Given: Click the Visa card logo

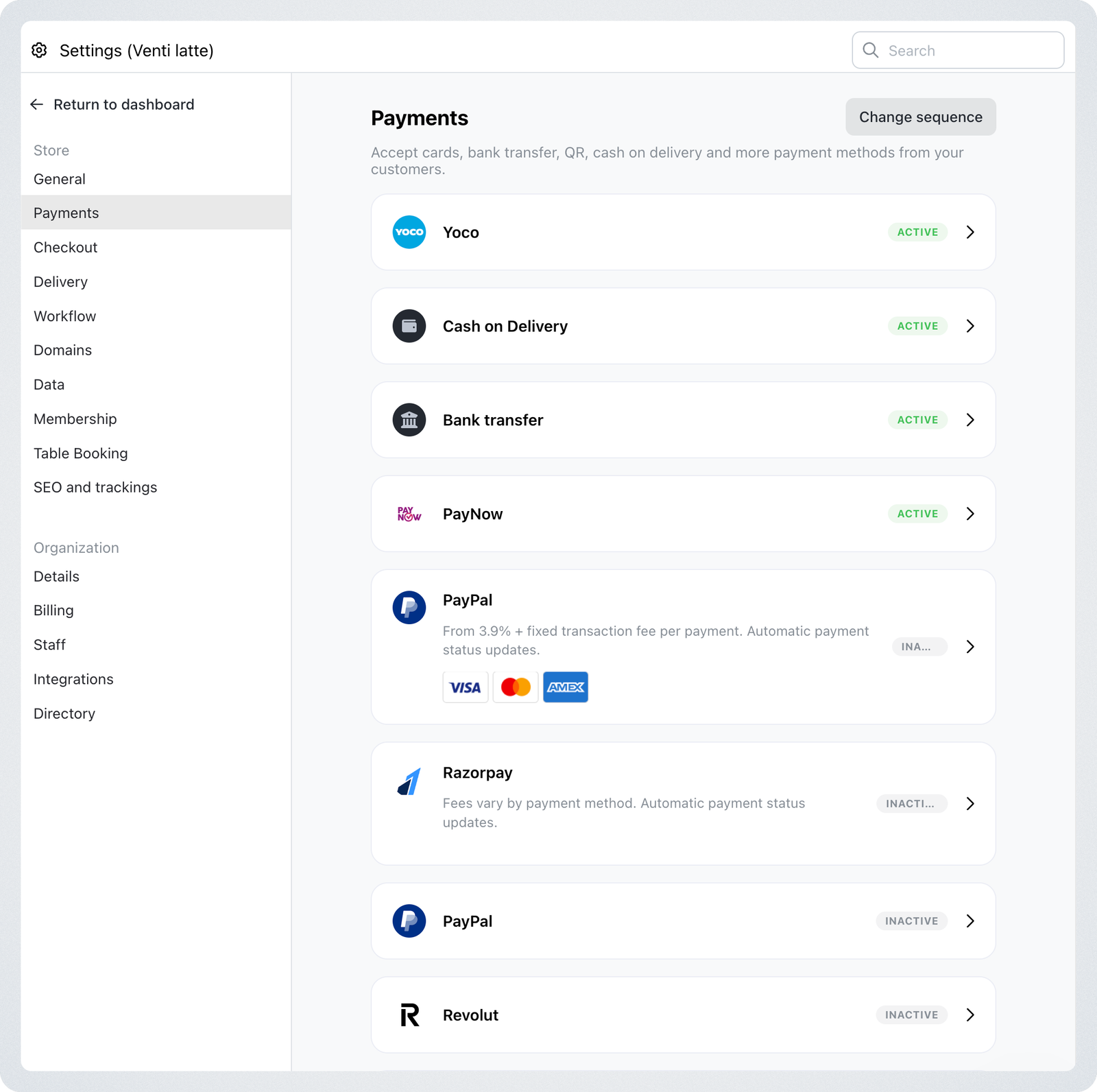Looking at the screenshot, I should (466, 687).
